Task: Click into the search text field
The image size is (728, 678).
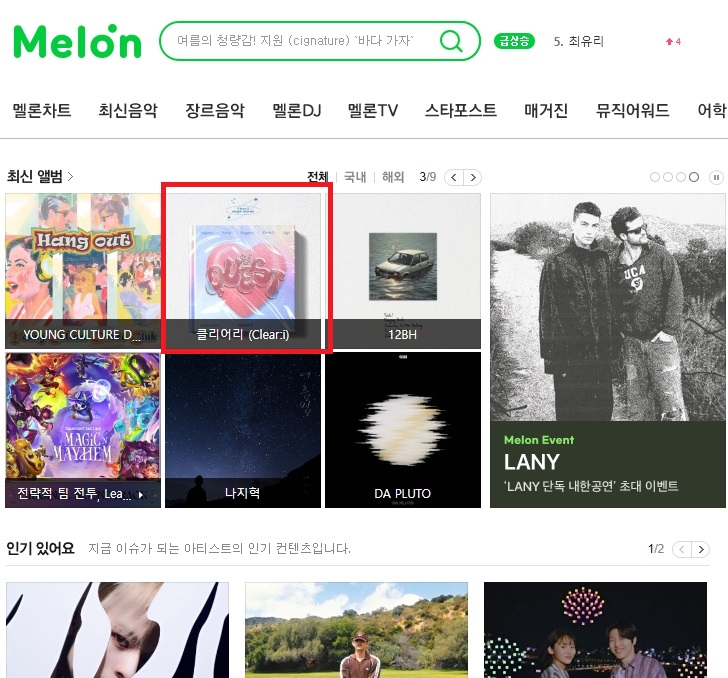Action: coord(297,41)
